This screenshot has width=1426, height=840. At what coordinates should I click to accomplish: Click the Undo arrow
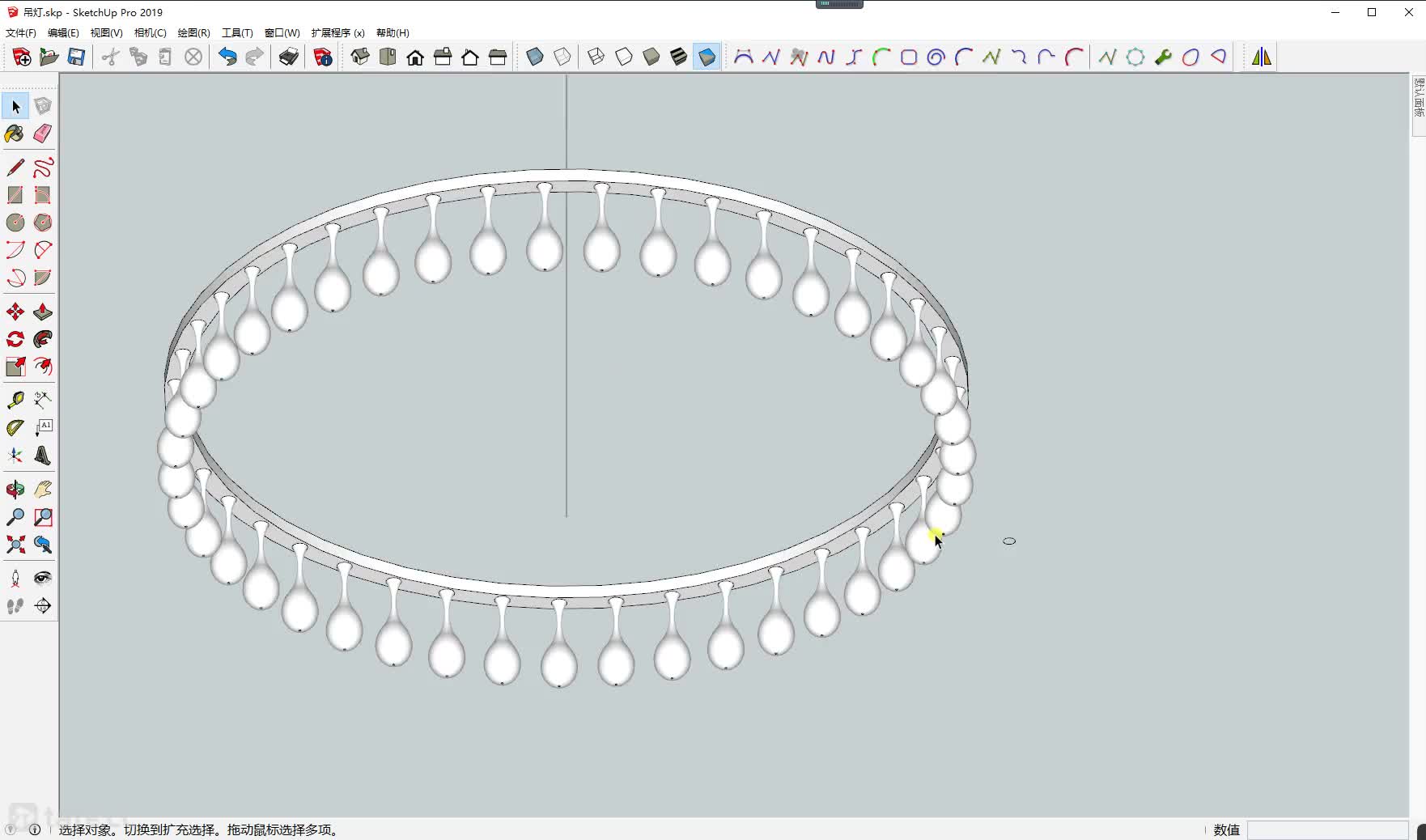click(x=227, y=57)
